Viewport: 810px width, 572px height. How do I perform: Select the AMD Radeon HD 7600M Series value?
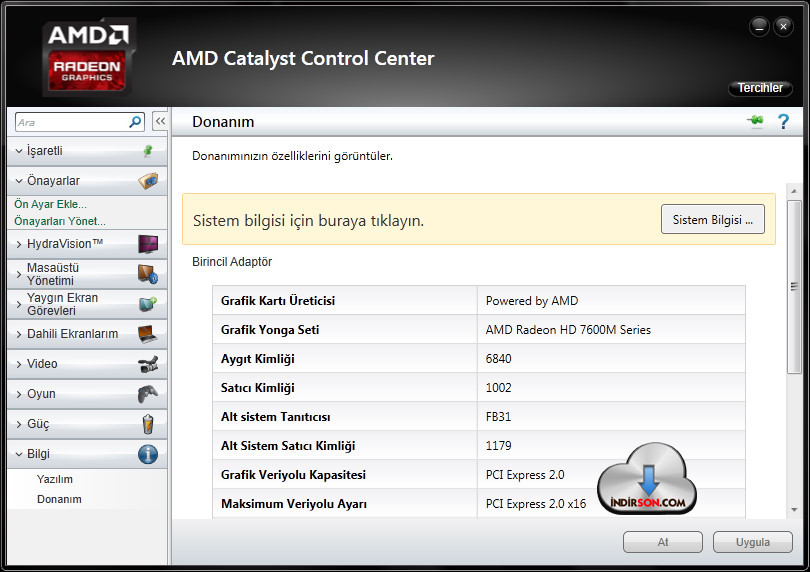click(568, 330)
